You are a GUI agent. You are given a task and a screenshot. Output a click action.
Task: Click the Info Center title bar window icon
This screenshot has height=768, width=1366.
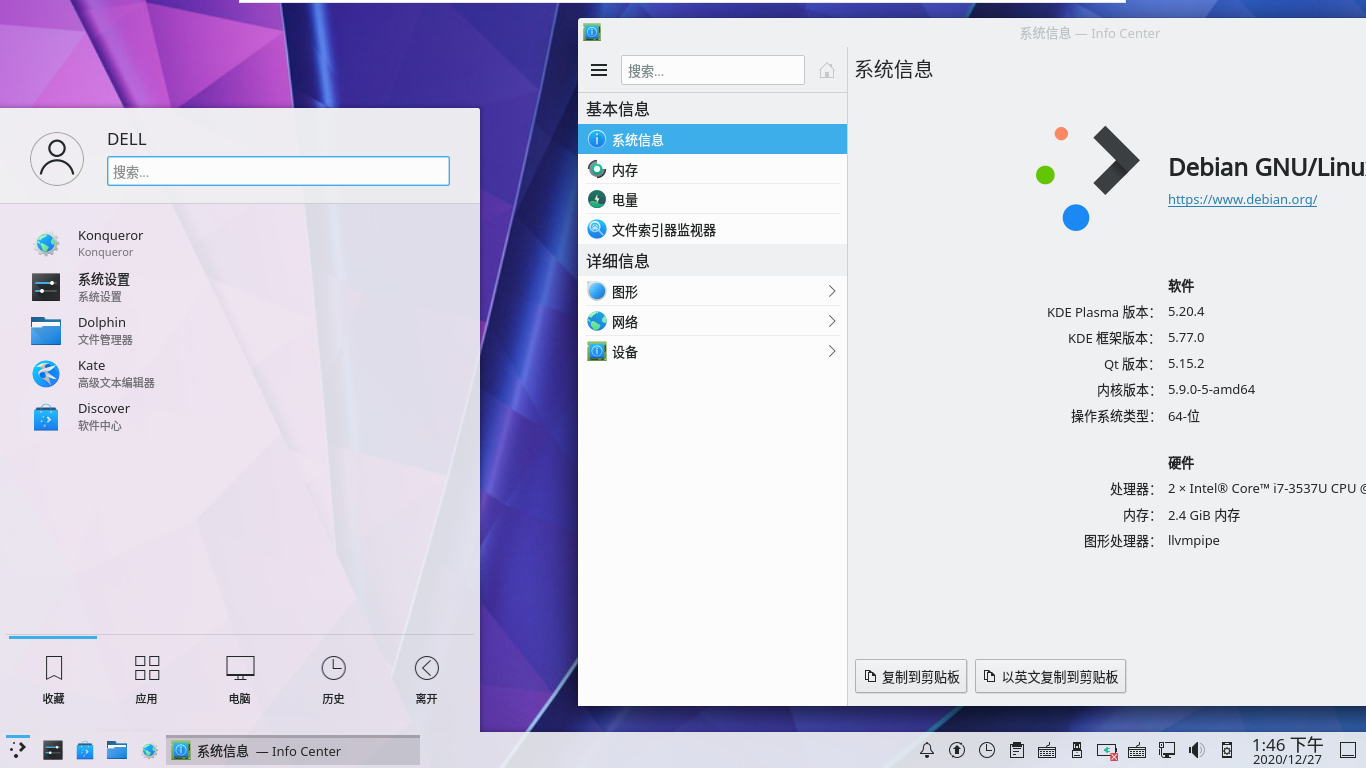(x=592, y=33)
